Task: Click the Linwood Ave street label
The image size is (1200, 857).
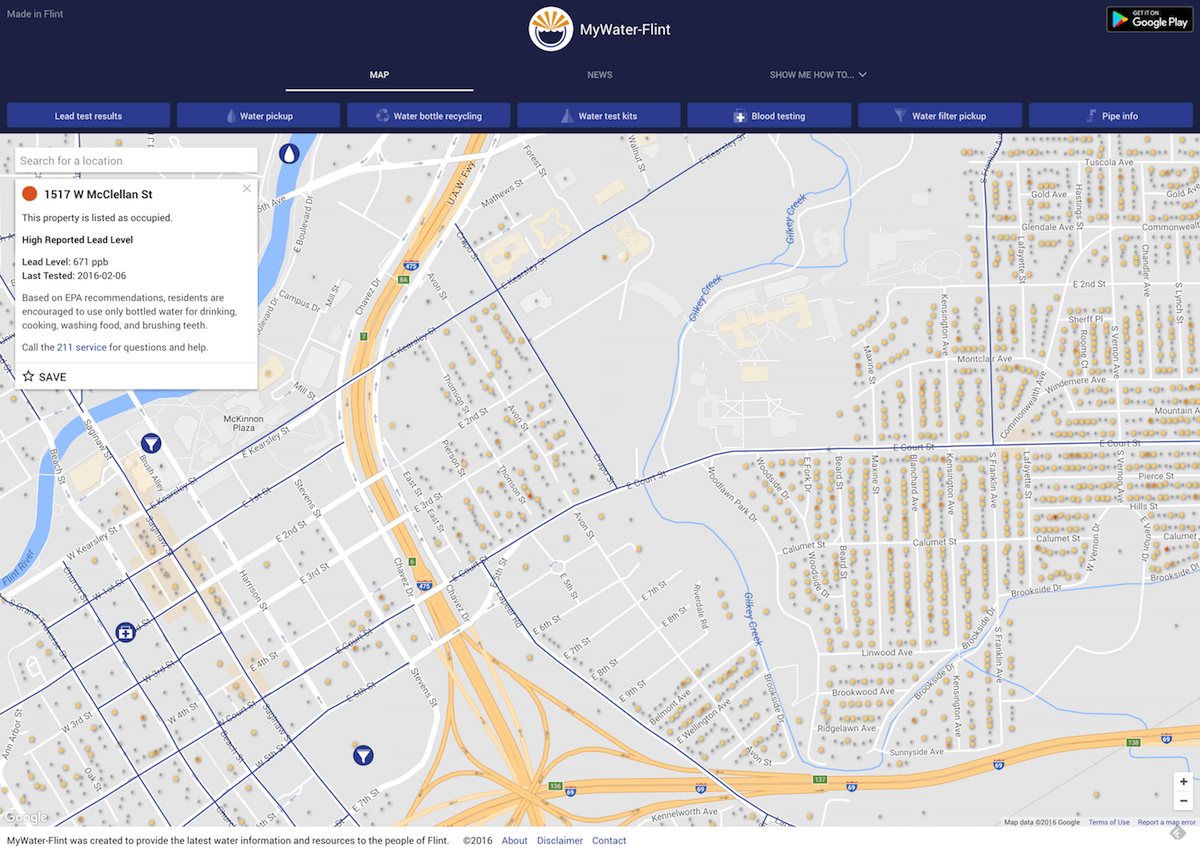Action: [887, 652]
